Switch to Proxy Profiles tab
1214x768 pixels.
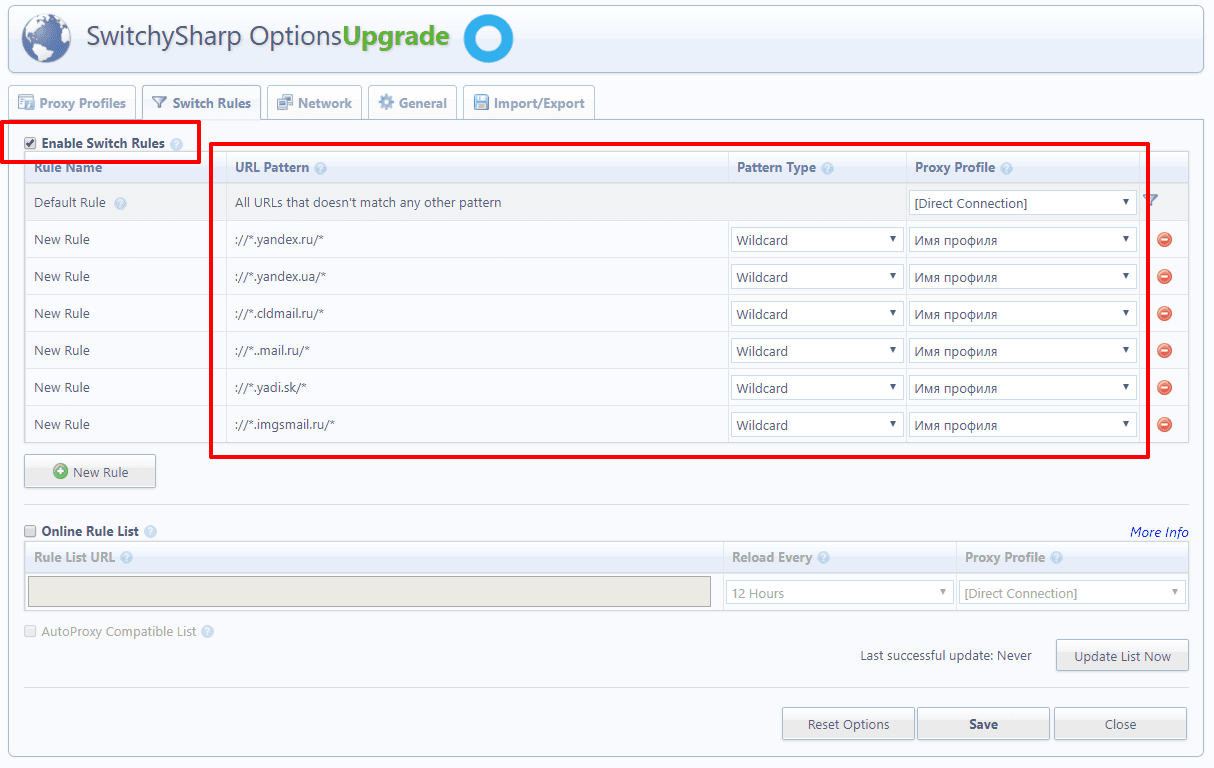[x=72, y=103]
